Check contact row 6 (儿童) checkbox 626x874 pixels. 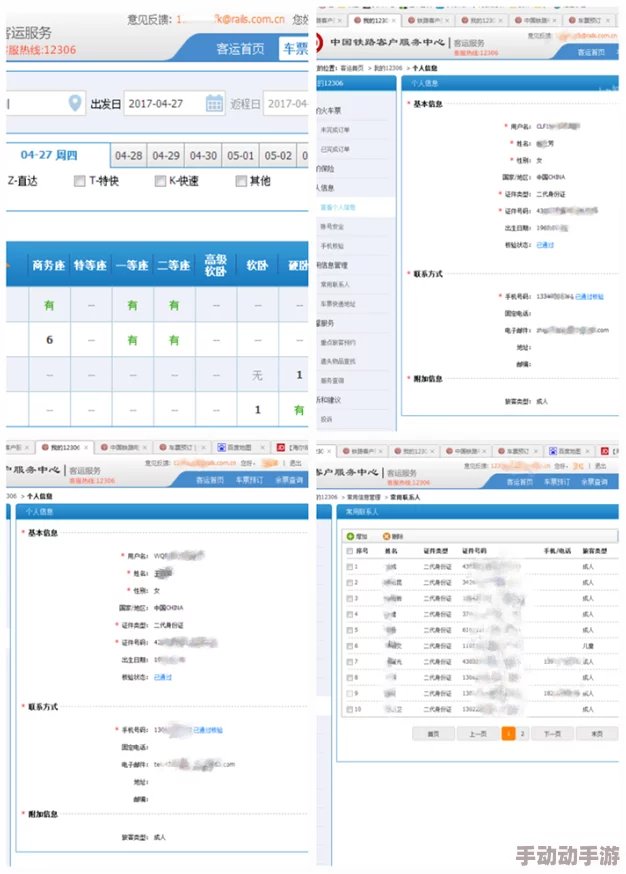pyautogui.click(x=350, y=645)
